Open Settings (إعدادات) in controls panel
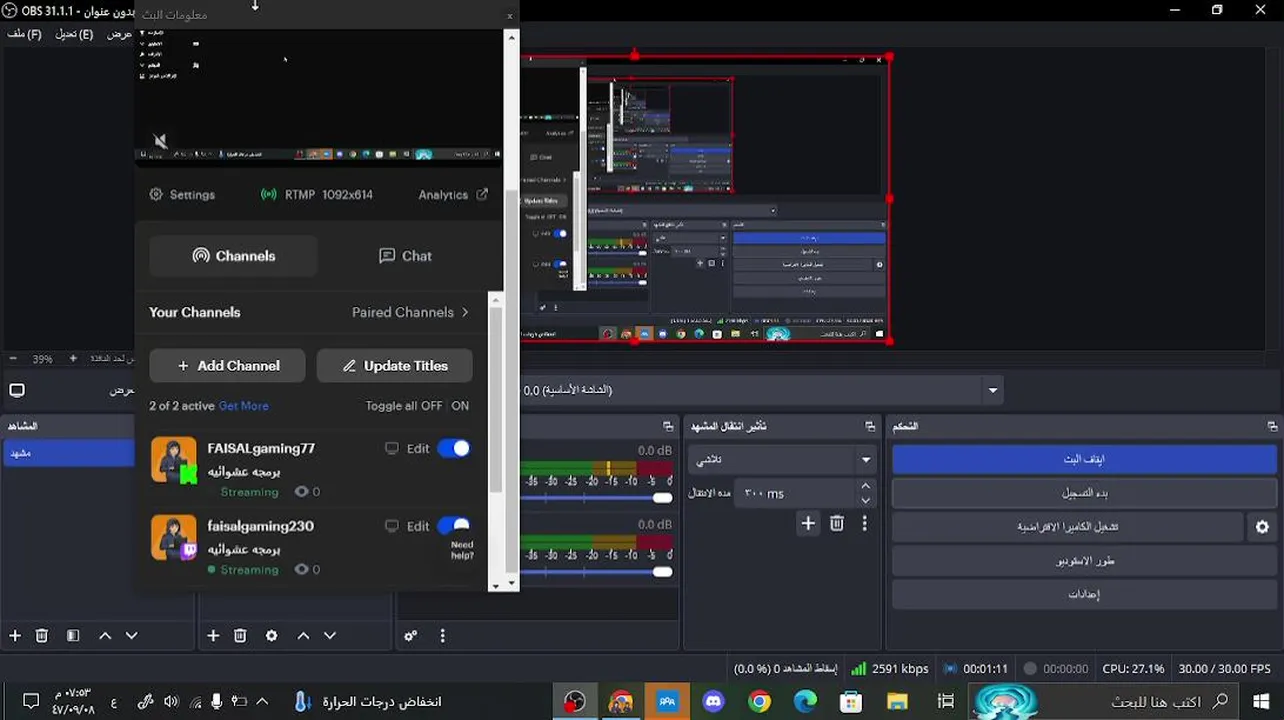Image resolution: width=1284 pixels, height=720 pixels. pyautogui.click(x=1084, y=594)
